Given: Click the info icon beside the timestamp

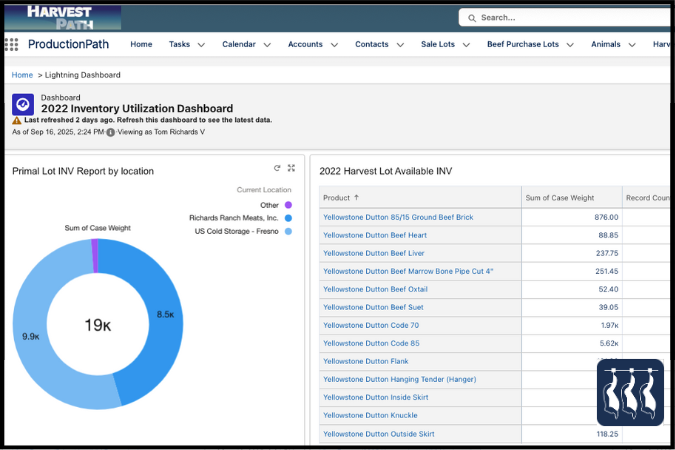Looking at the screenshot, I should [111, 132].
